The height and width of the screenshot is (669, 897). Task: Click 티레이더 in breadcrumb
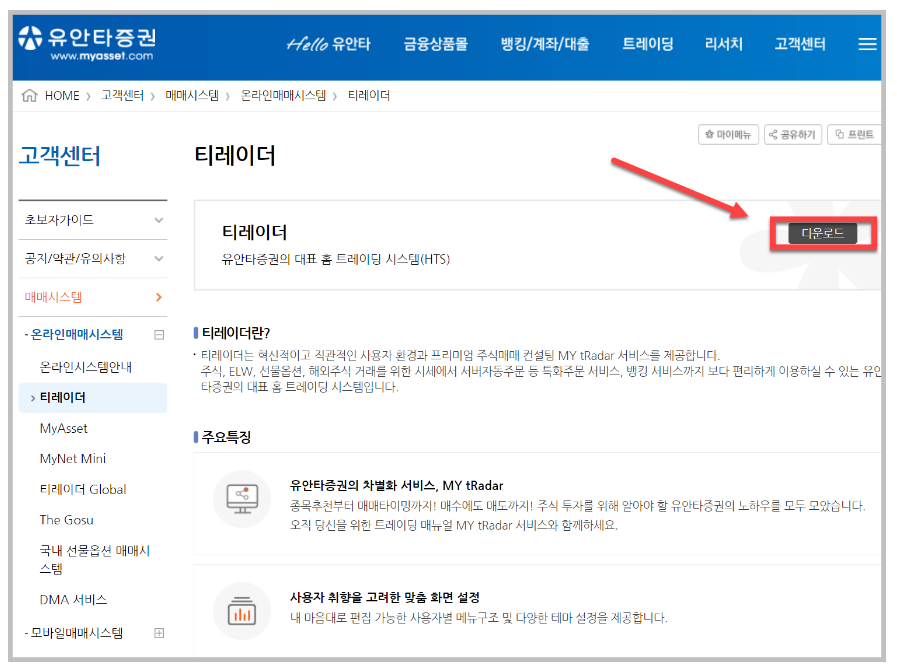point(369,96)
